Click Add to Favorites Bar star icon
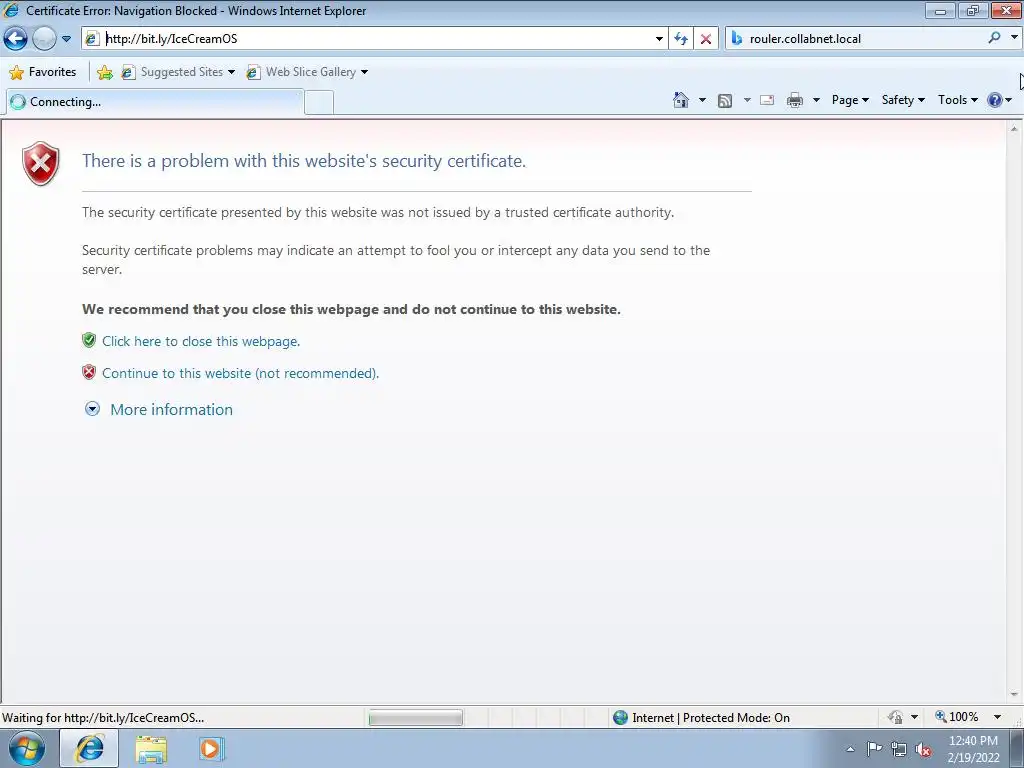 [x=104, y=72]
